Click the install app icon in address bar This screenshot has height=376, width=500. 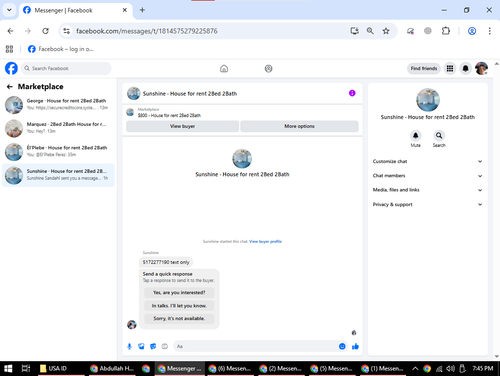[354, 31]
